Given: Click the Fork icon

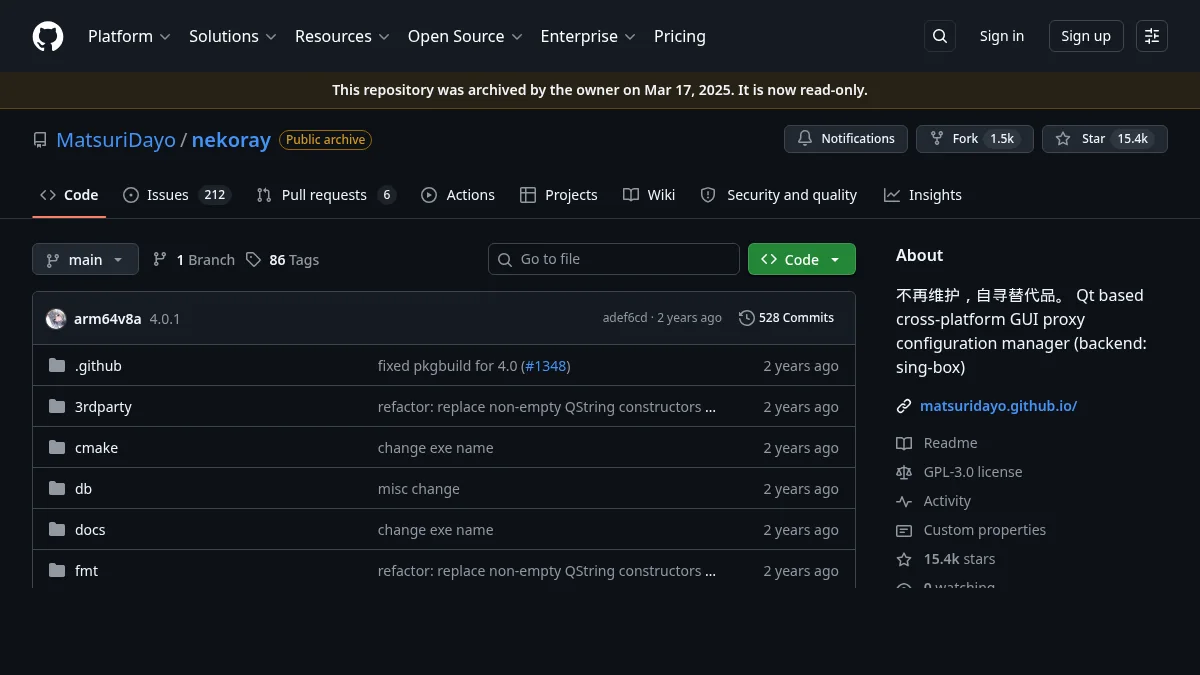Looking at the screenshot, I should tap(937, 139).
